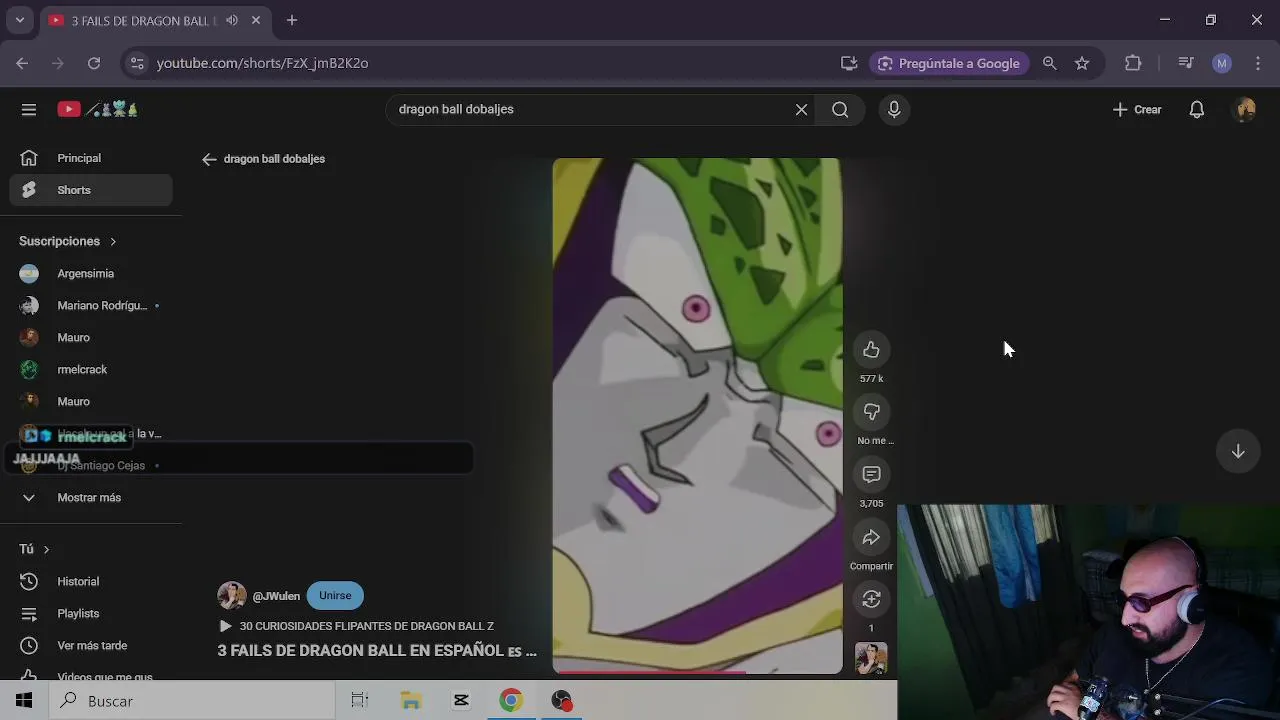
Task: Open Chrome three-dot menu
Action: 1258,63
